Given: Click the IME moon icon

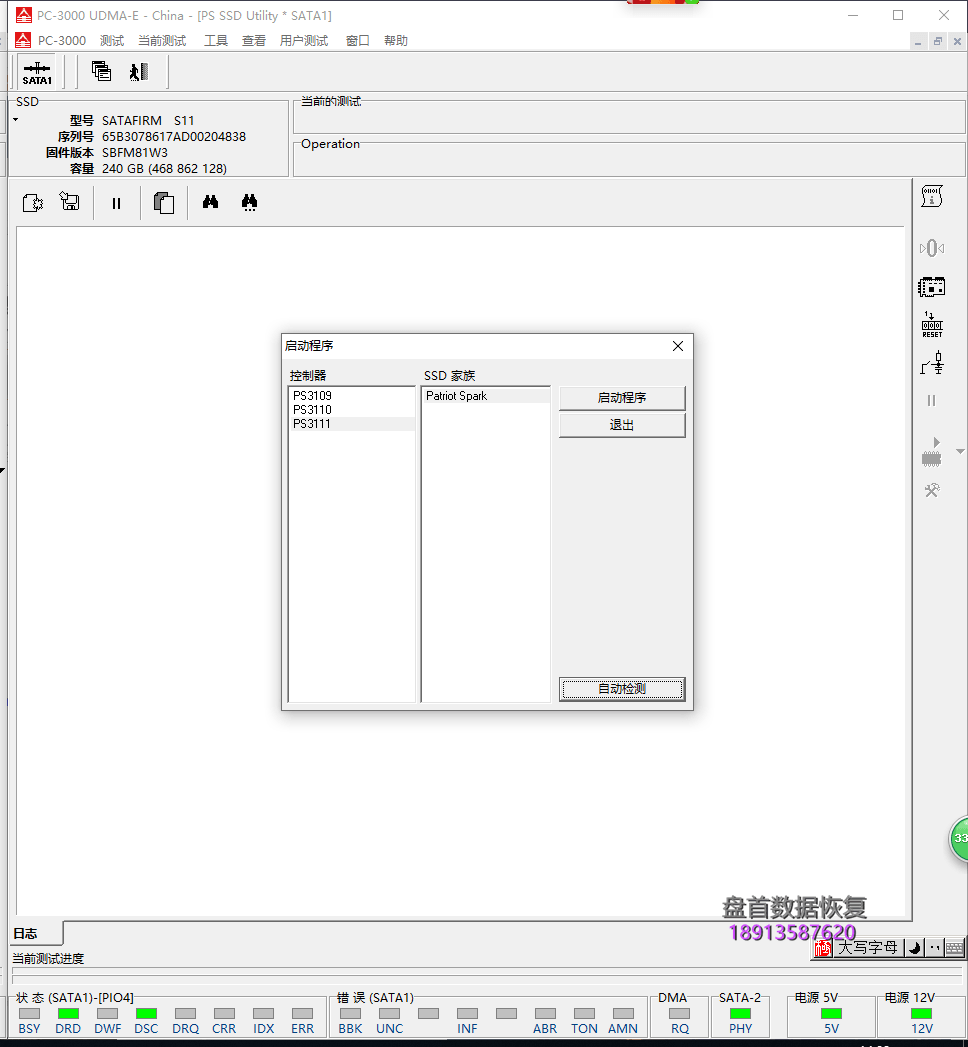Looking at the screenshot, I should click(x=915, y=948).
